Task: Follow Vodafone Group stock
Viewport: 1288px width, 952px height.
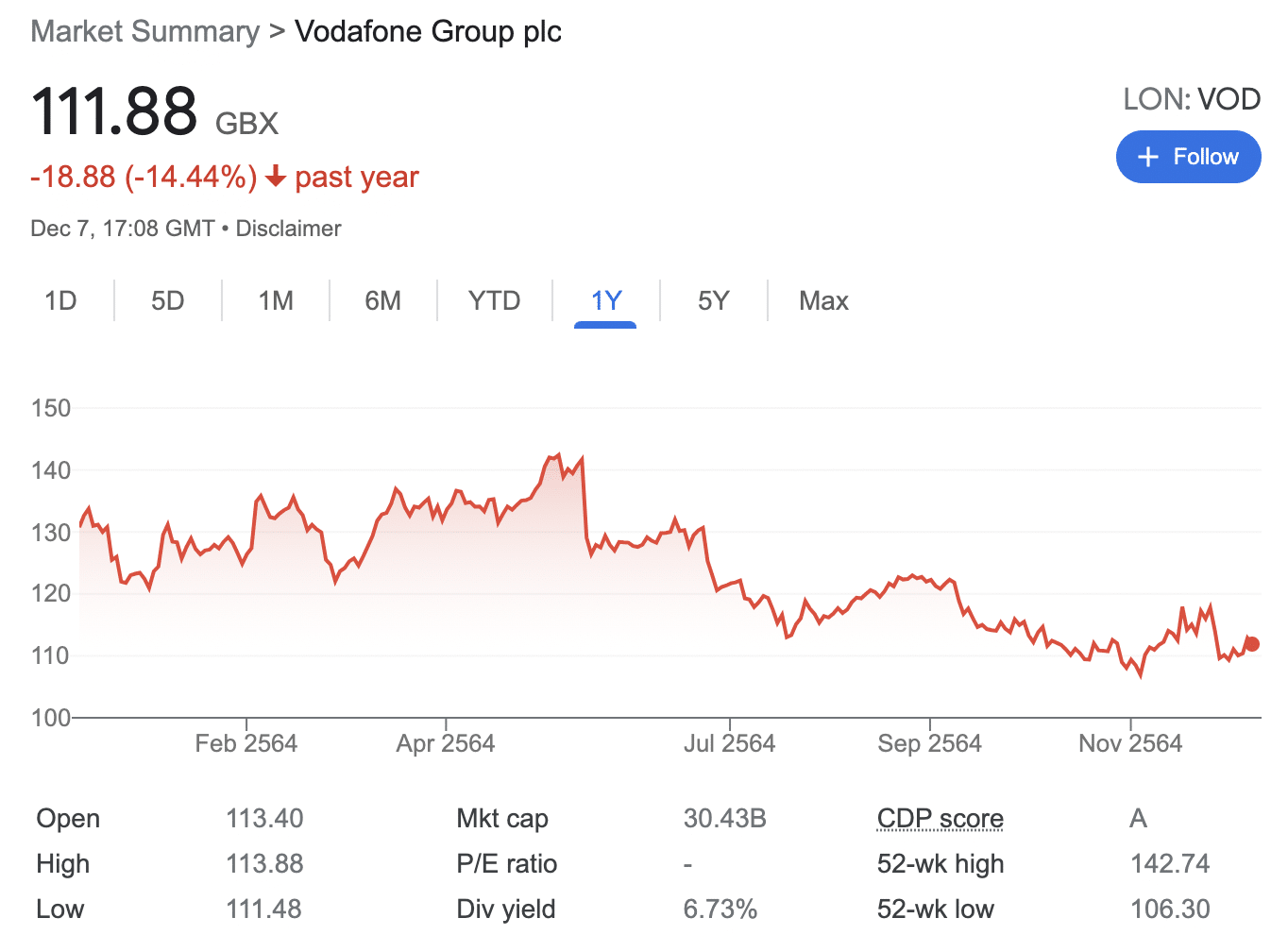Action: point(1188,157)
